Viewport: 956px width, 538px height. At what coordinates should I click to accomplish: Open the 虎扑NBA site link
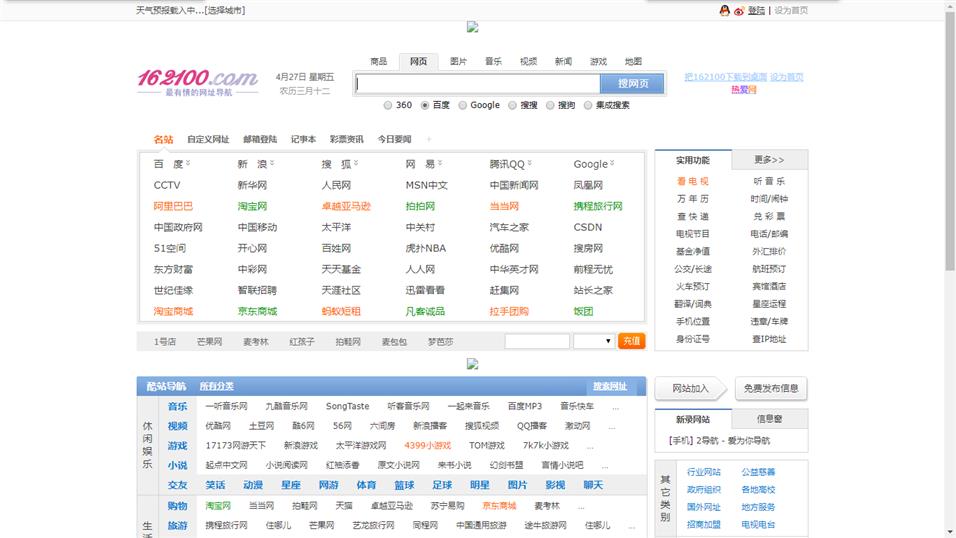(x=426, y=248)
